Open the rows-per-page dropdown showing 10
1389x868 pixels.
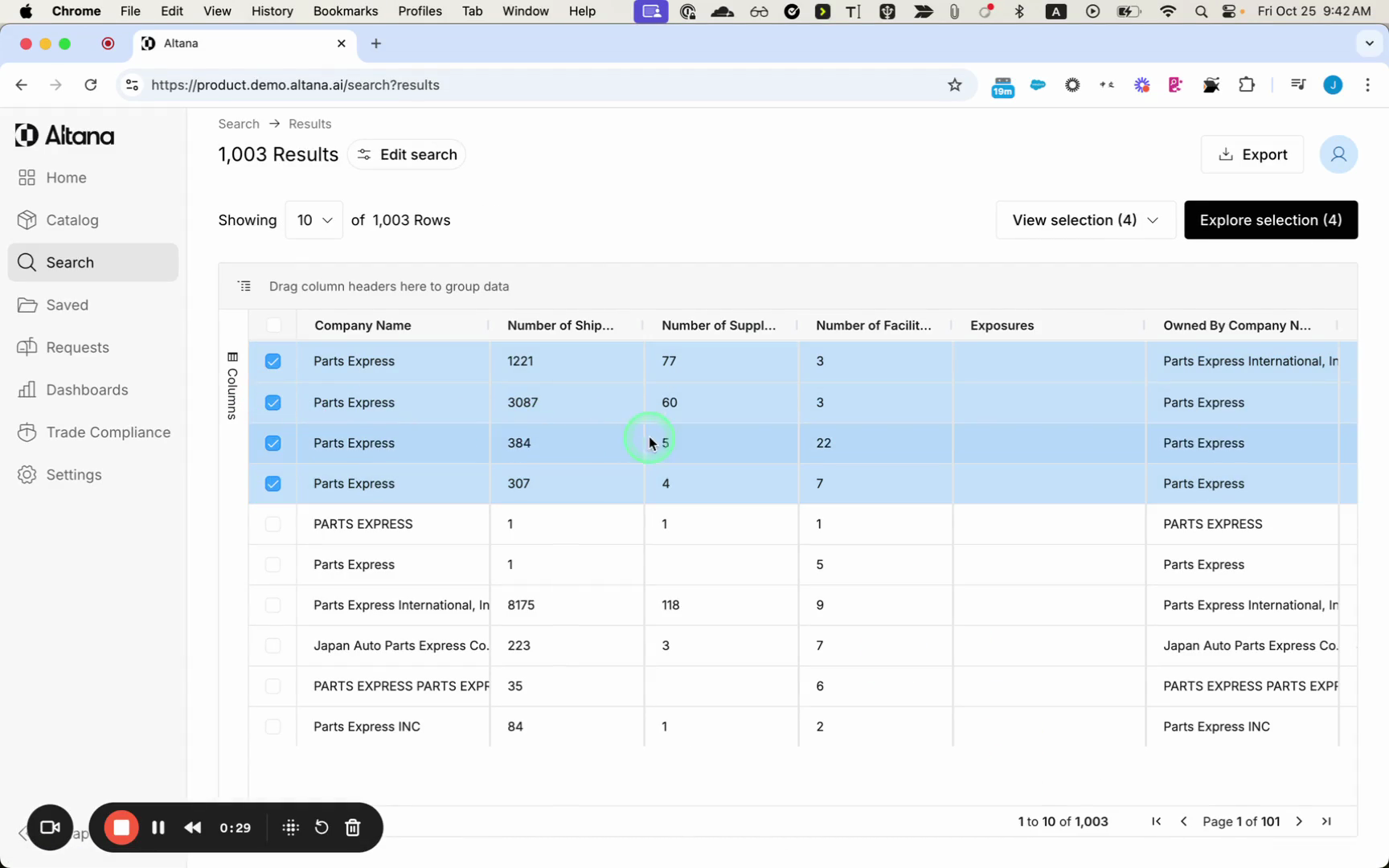[x=314, y=220]
